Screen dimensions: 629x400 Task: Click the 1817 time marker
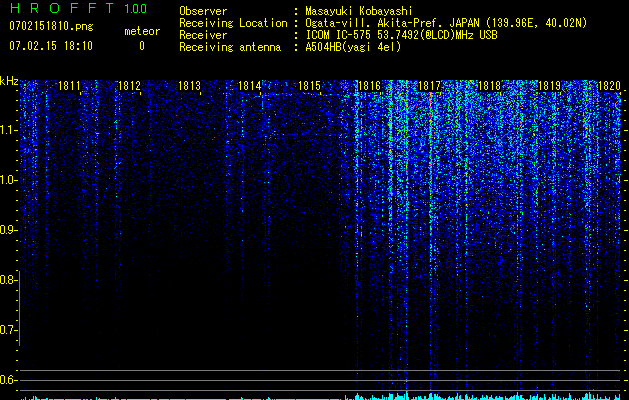[429, 86]
